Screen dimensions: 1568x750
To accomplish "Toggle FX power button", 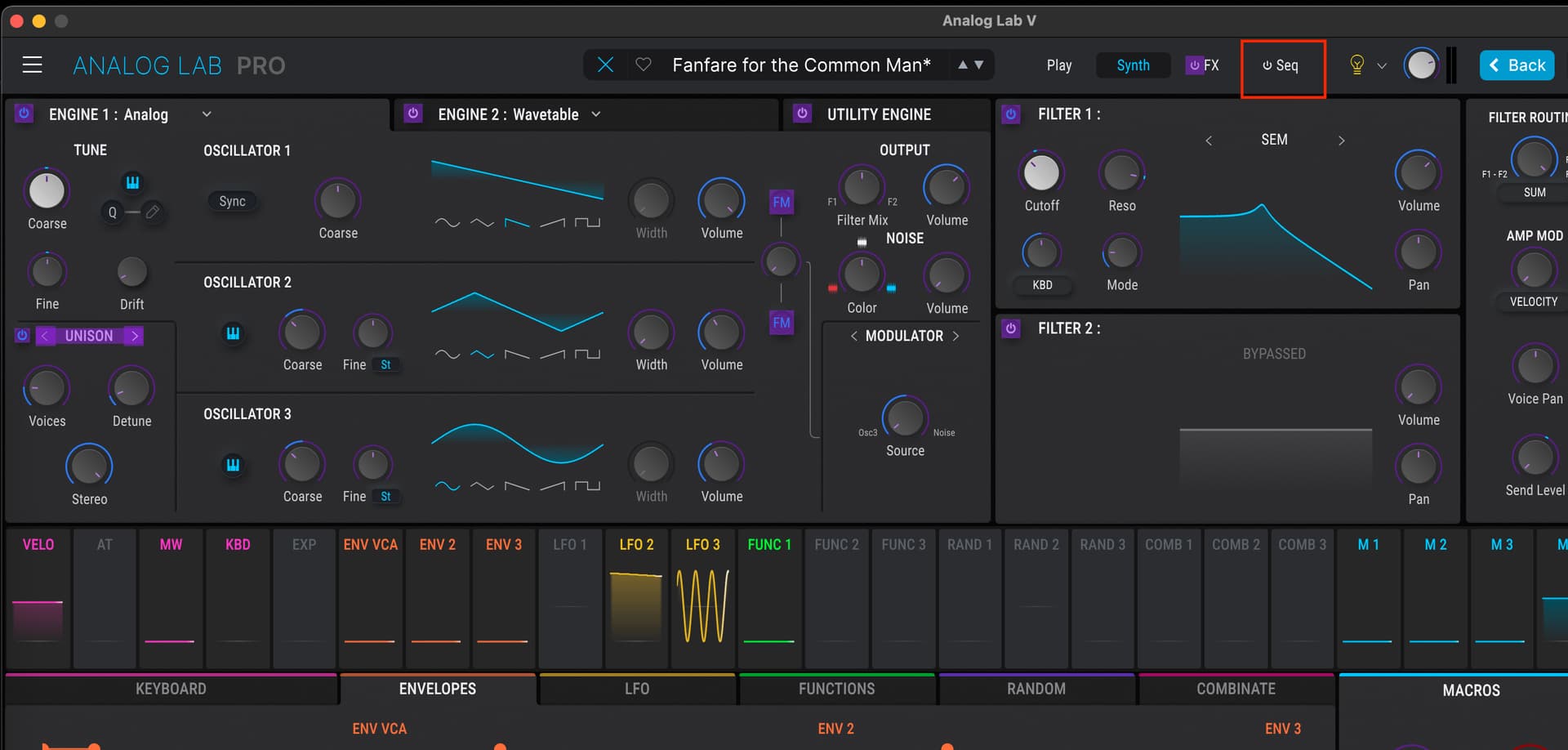I will point(1194,65).
